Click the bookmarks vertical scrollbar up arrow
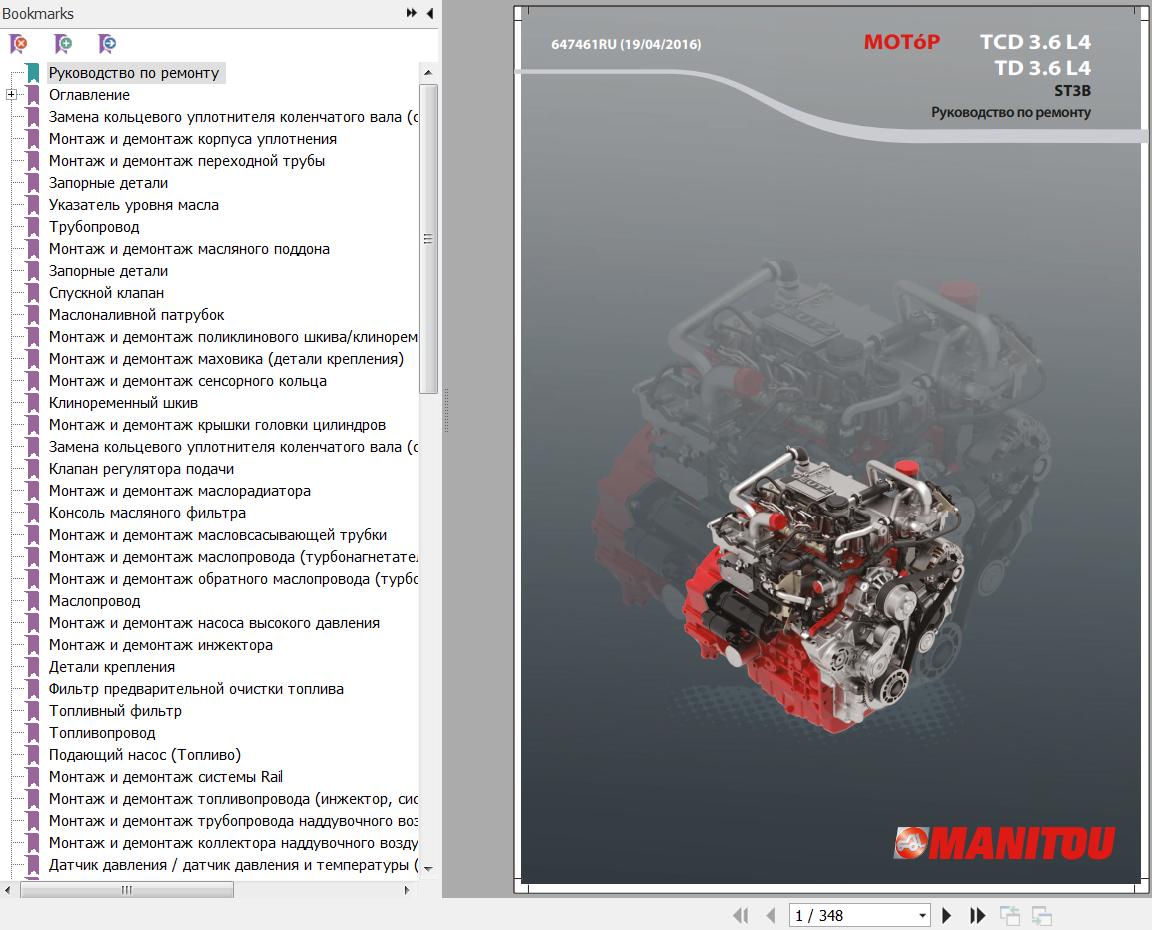 pos(428,73)
